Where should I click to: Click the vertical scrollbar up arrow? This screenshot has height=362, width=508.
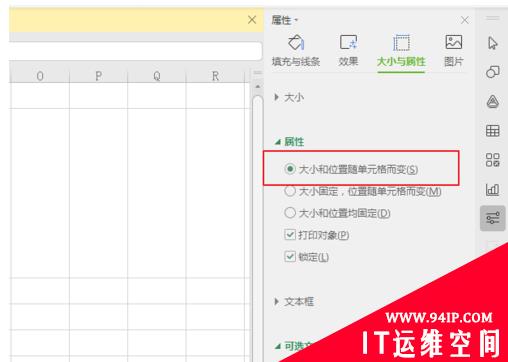point(257,87)
